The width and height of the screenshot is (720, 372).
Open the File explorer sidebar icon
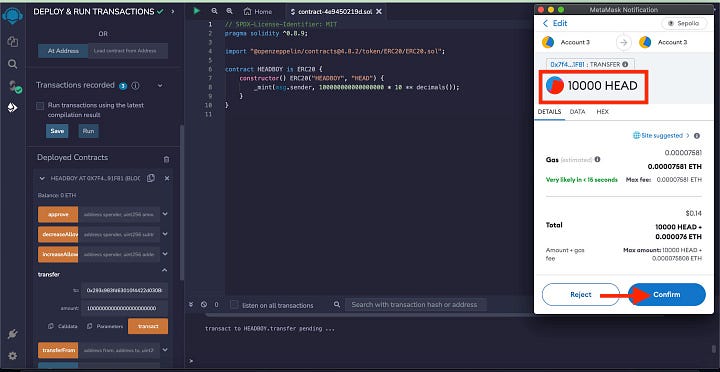pos(12,42)
